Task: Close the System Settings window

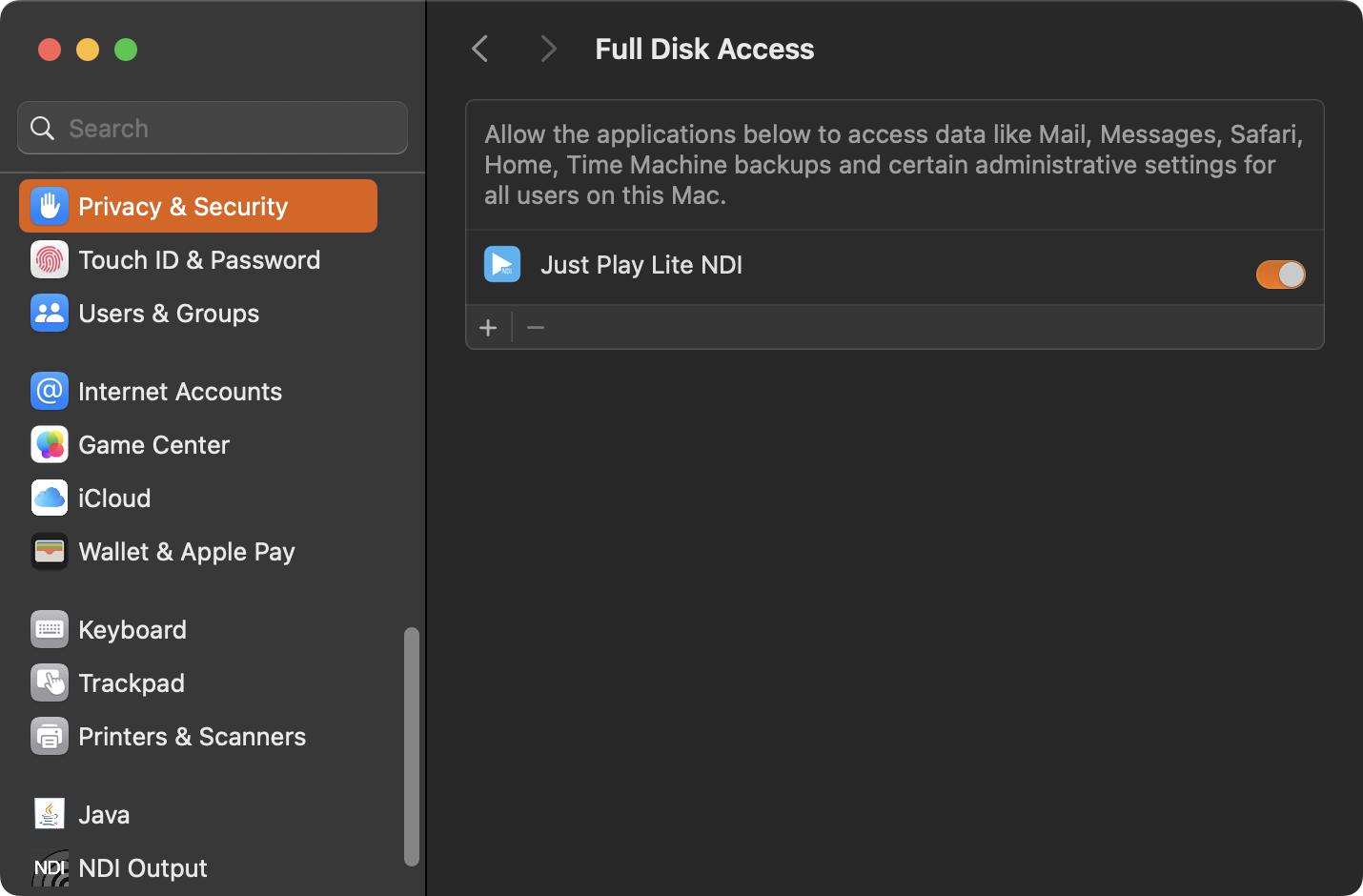Action: pyautogui.click(x=50, y=49)
